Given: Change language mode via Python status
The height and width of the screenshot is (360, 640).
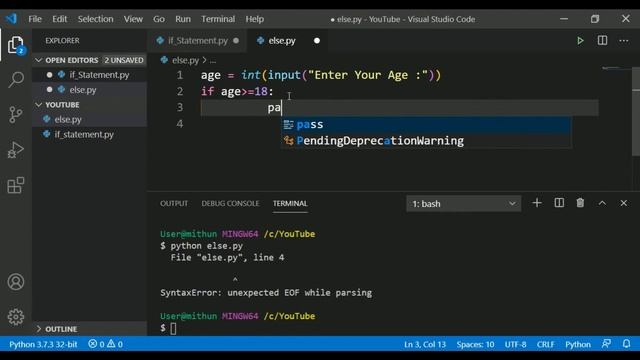Looking at the screenshot, I should pos(578,344).
